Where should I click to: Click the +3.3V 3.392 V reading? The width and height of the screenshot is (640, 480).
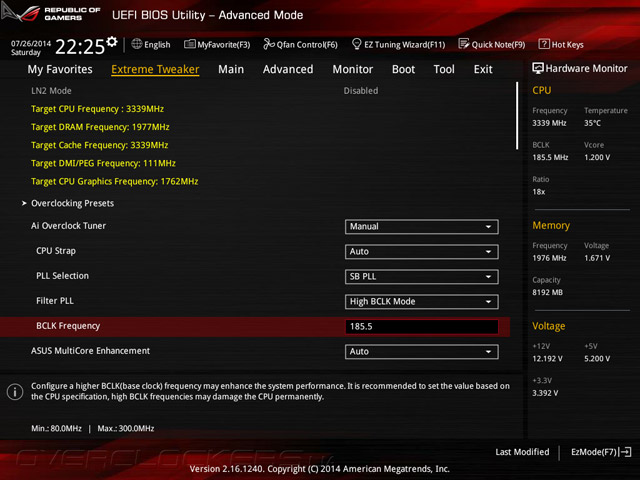pyautogui.click(x=545, y=393)
